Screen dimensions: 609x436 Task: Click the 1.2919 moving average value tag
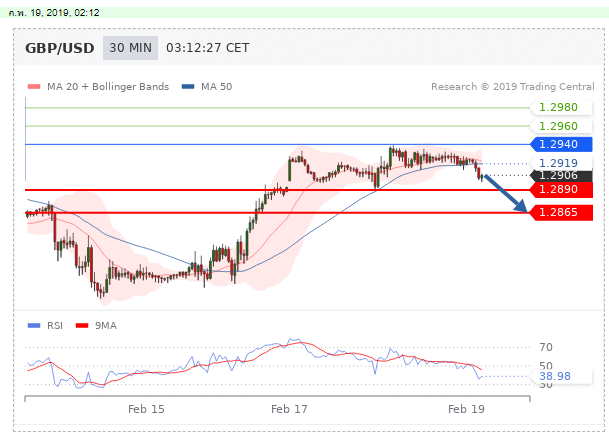pyautogui.click(x=562, y=163)
